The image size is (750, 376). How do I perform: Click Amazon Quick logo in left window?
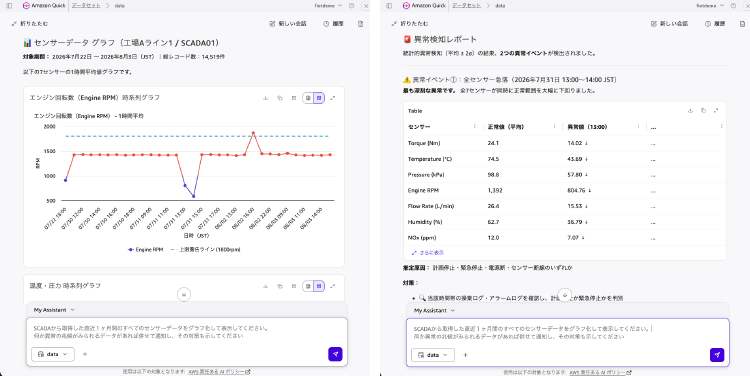45,6
